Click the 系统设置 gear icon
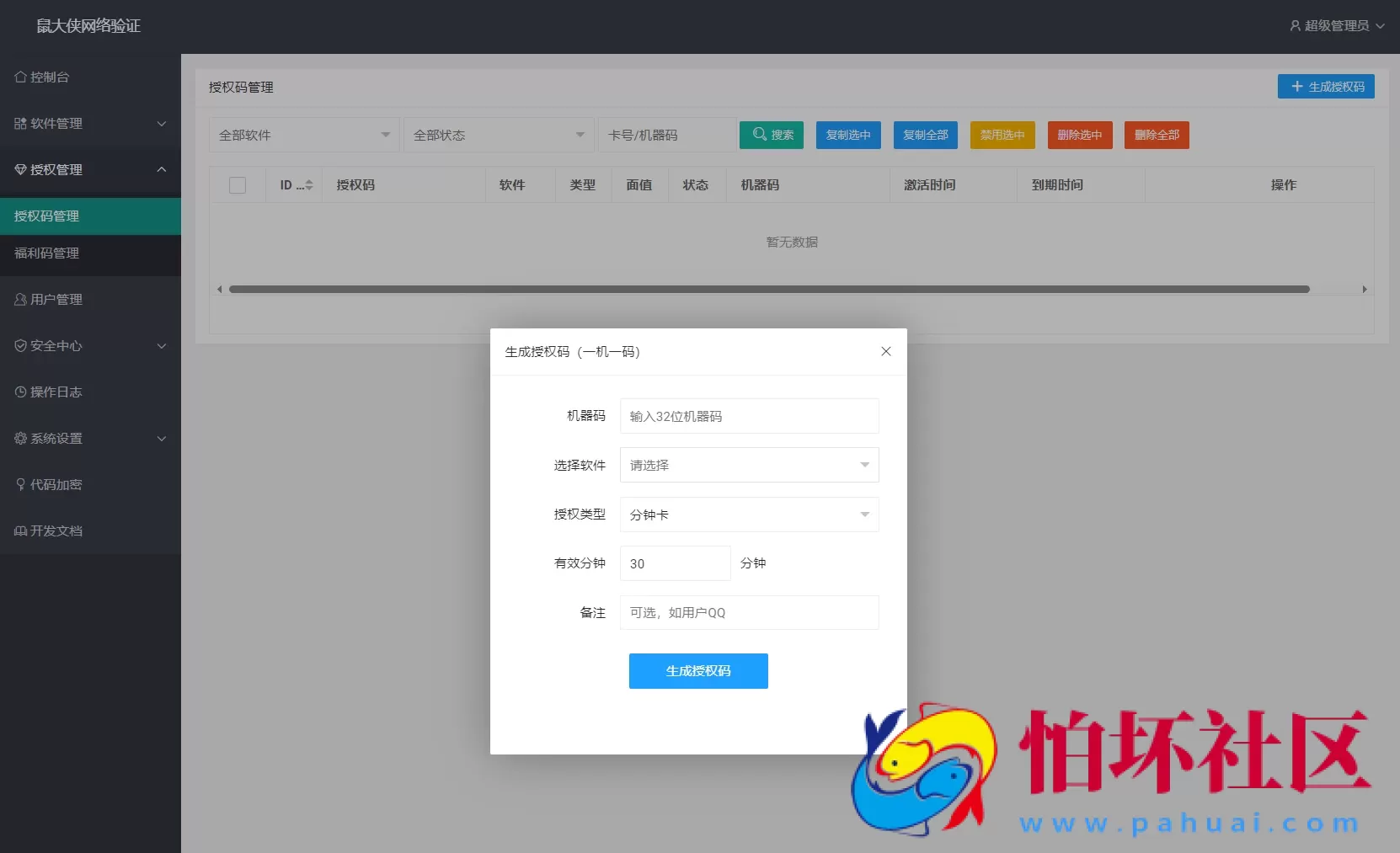Viewport: 1400px width, 853px height. (20, 438)
